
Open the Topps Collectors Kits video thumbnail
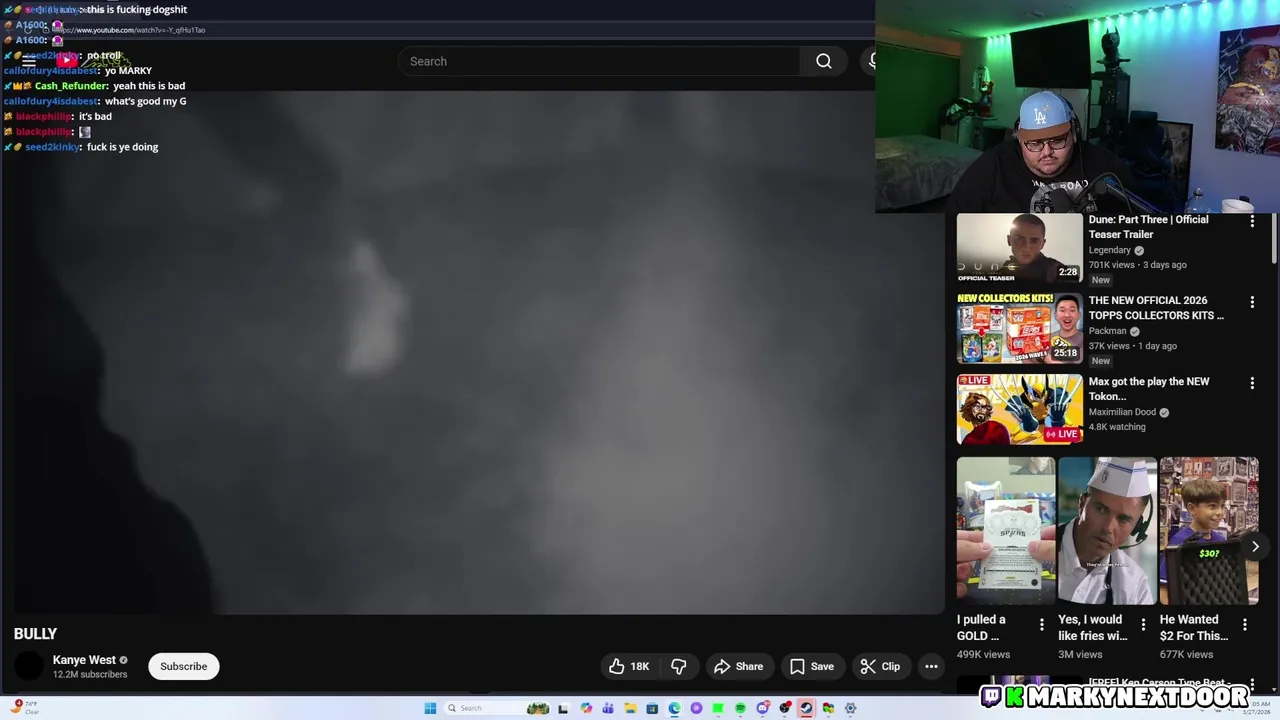pyautogui.click(x=1019, y=328)
